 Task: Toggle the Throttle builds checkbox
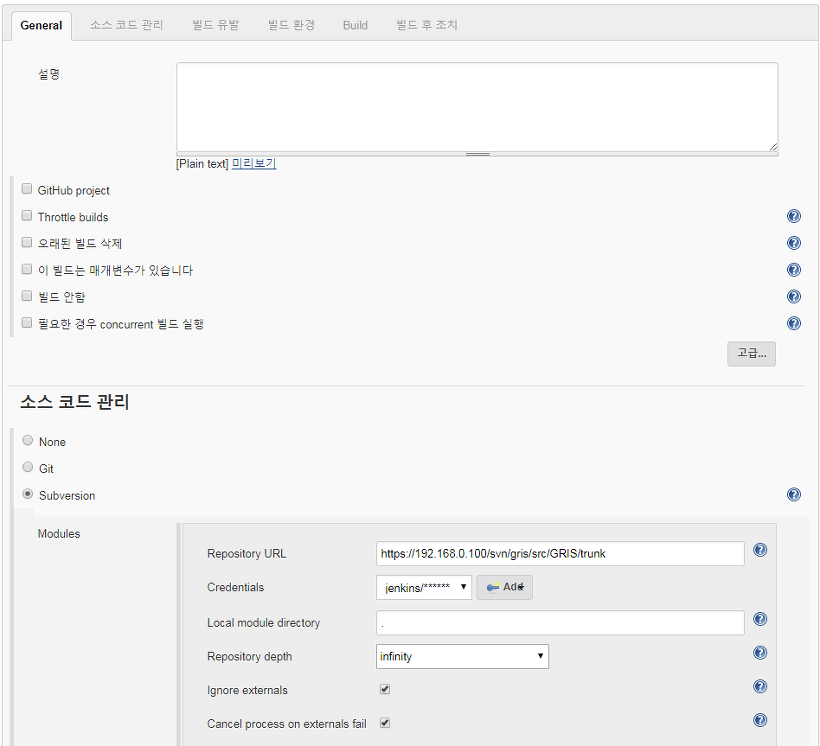pyautogui.click(x=27, y=216)
